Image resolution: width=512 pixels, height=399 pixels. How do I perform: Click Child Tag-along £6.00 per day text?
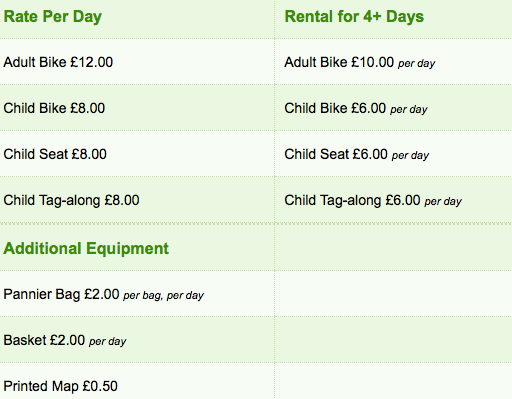[373, 200]
